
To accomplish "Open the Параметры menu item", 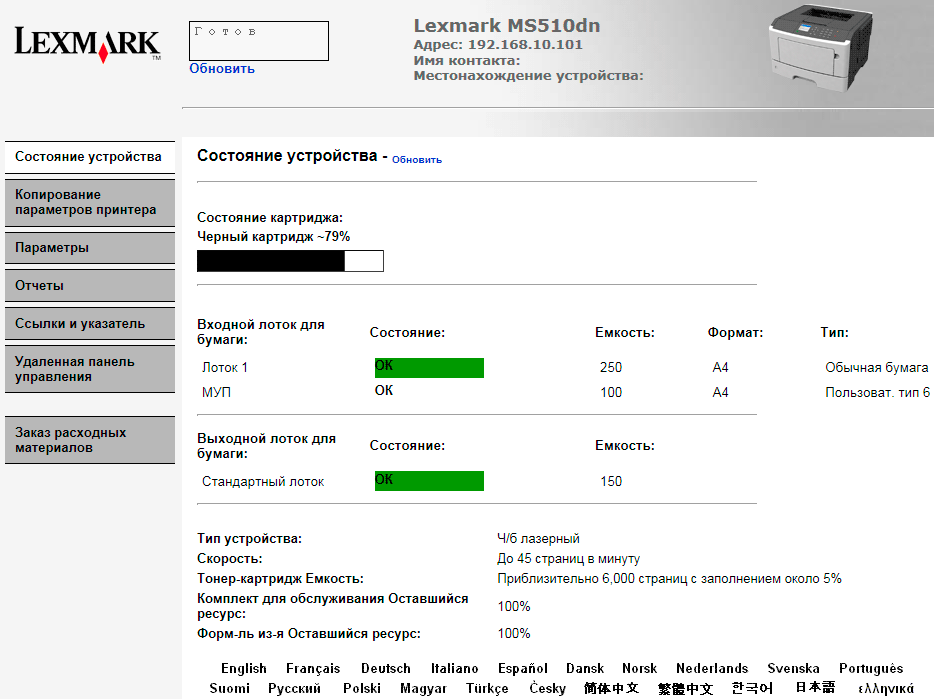I will click(90, 248).
